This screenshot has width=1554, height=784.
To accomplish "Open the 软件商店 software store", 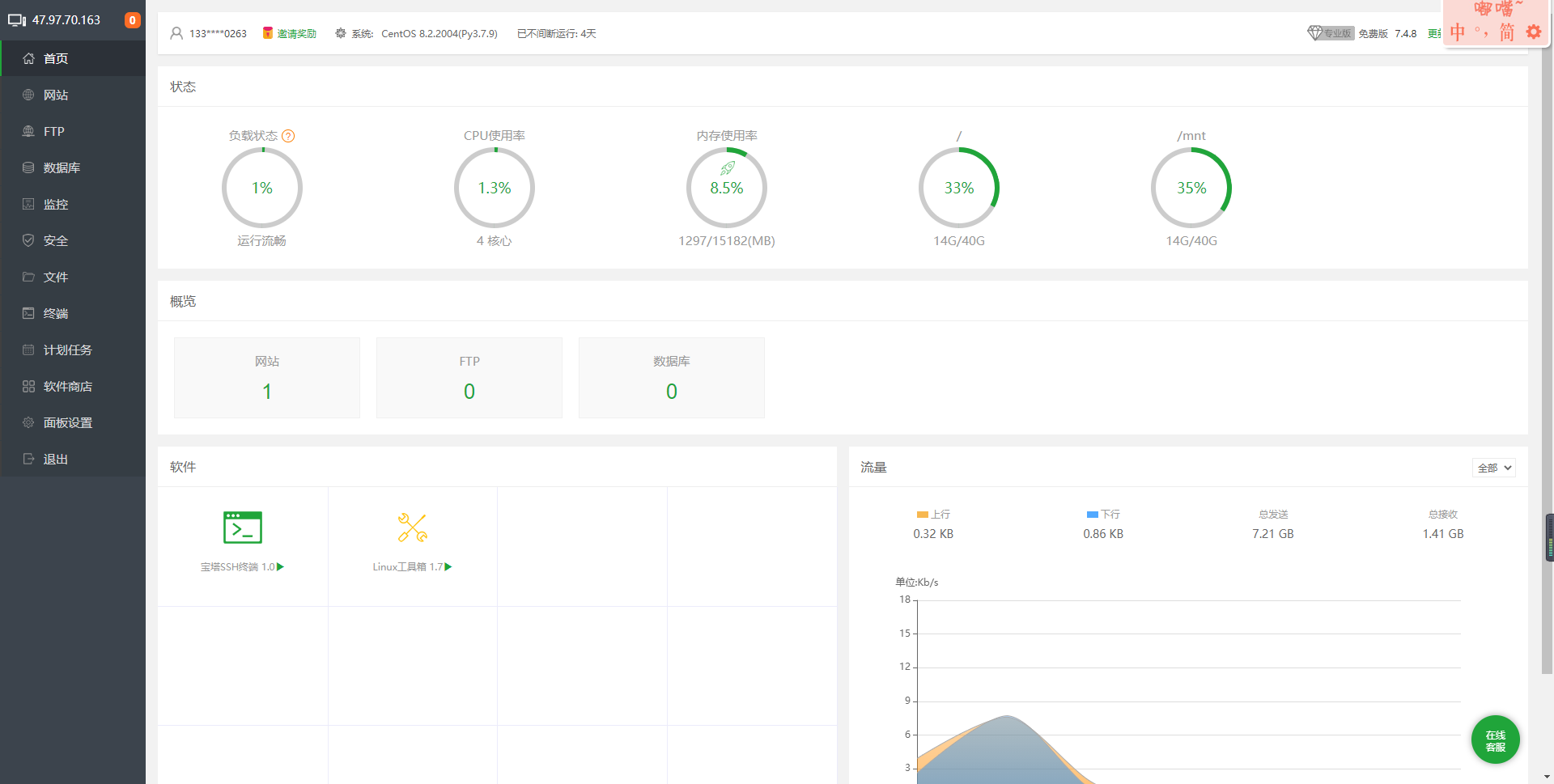I will click(73, 386).
